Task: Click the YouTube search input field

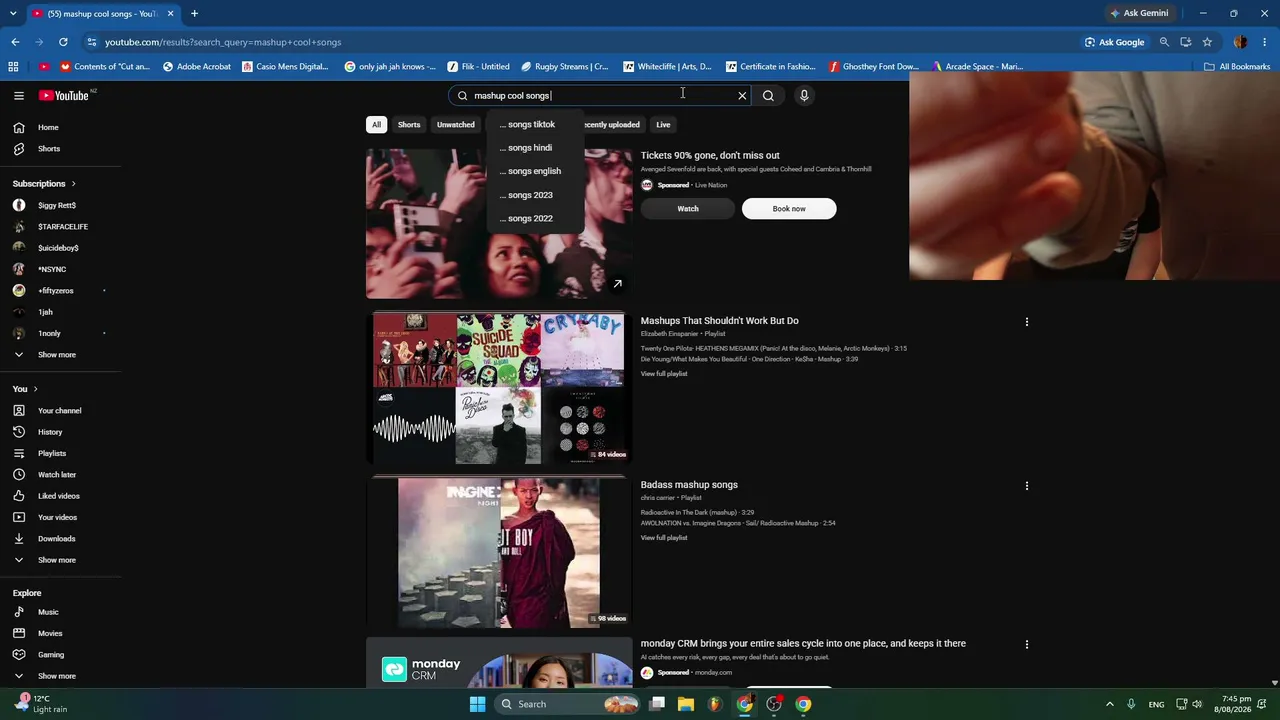Action: coord(600,96)
